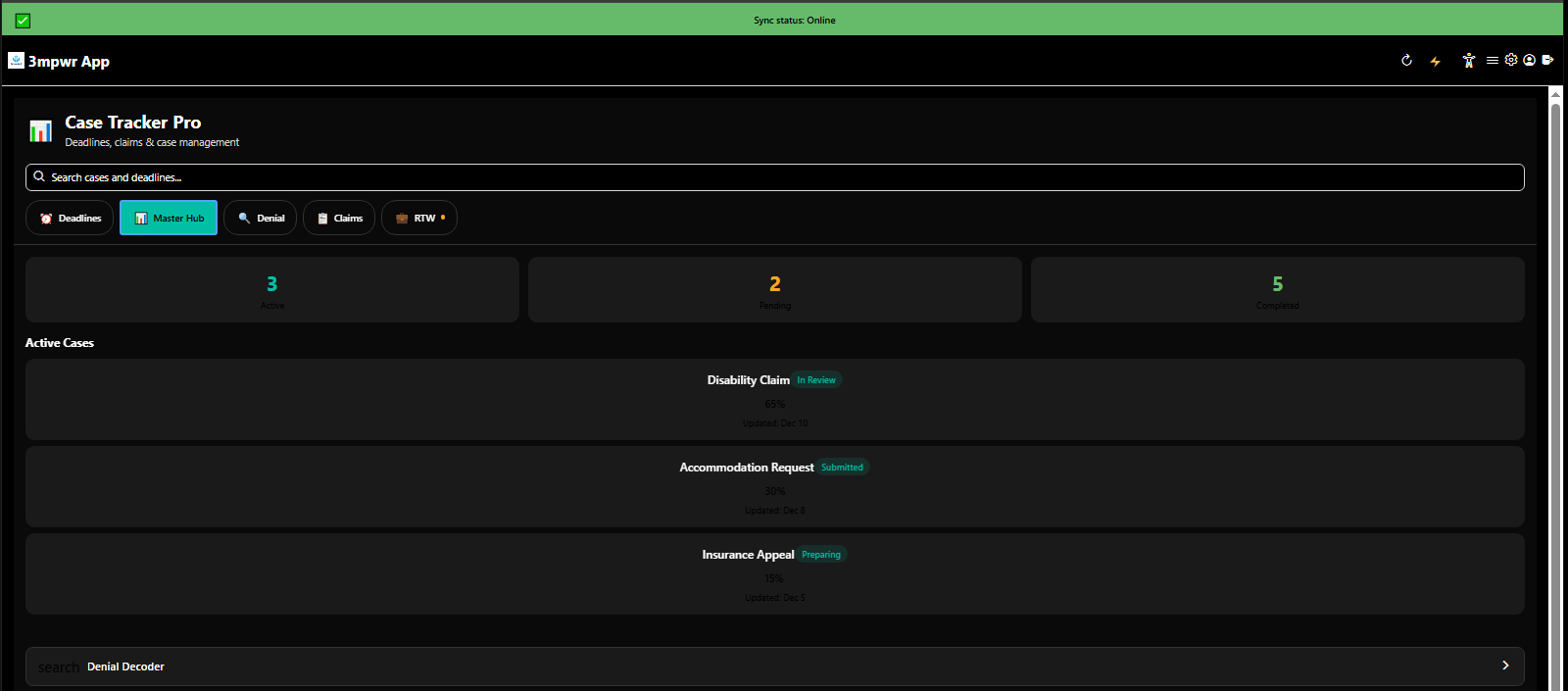Click the 3mpwr App logo icon

pyautogui.click(x=16, y=61)
